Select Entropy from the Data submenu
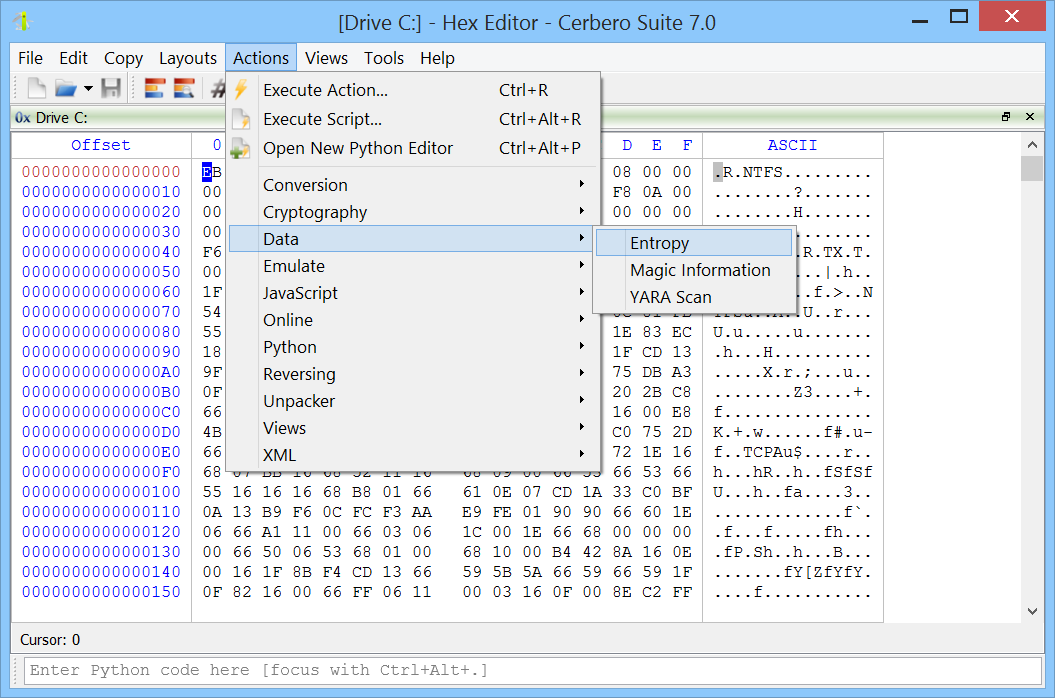The image size is (1055, 698). pos(659,243)
